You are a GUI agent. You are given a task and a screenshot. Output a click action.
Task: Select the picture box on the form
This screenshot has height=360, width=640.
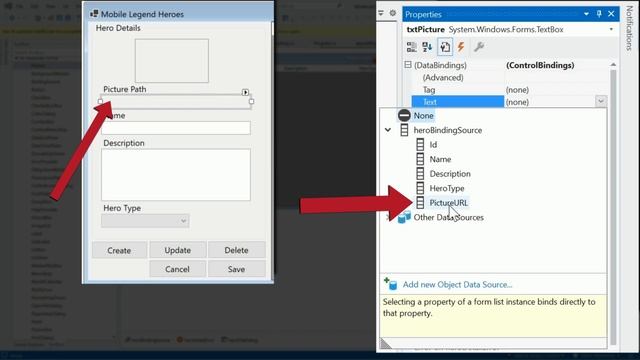(x=172, y=61)
